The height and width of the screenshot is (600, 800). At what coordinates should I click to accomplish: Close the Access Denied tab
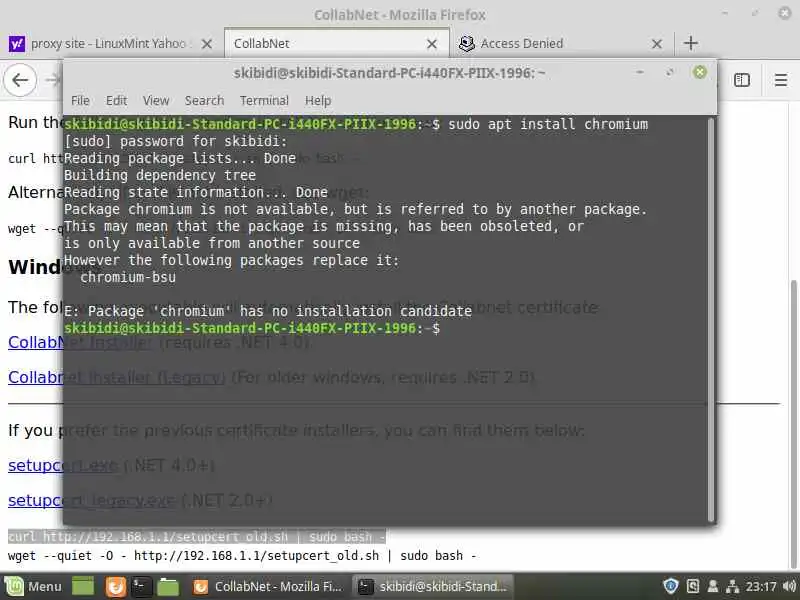click(x=657, y=44)
